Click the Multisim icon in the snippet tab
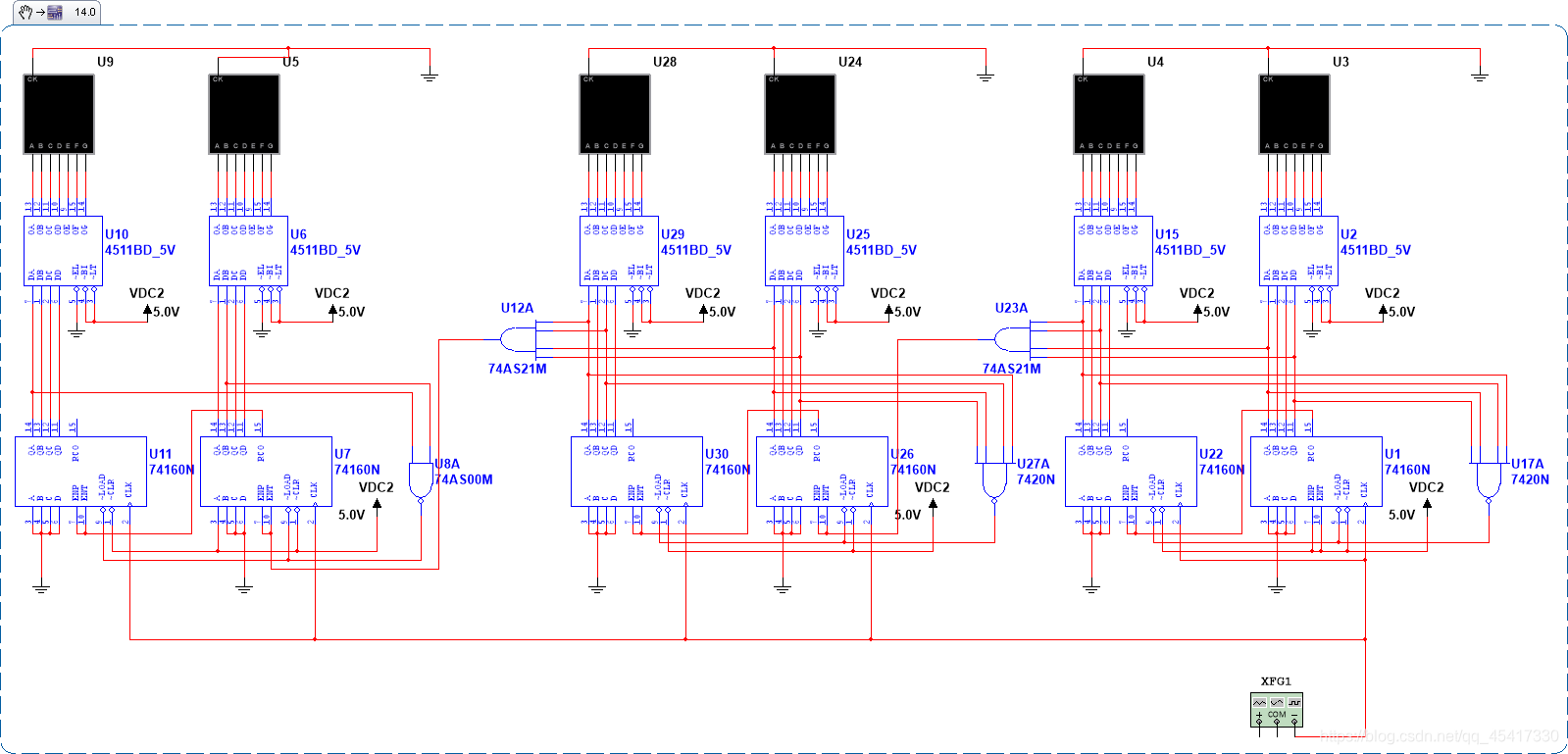The image size is (1568, 754). coord(55,12)
